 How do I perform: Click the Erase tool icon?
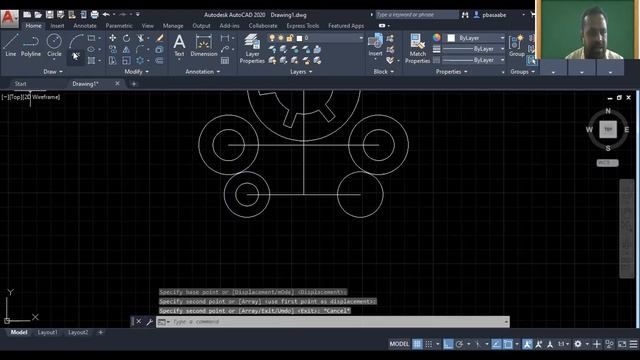(x=160, y=38)
